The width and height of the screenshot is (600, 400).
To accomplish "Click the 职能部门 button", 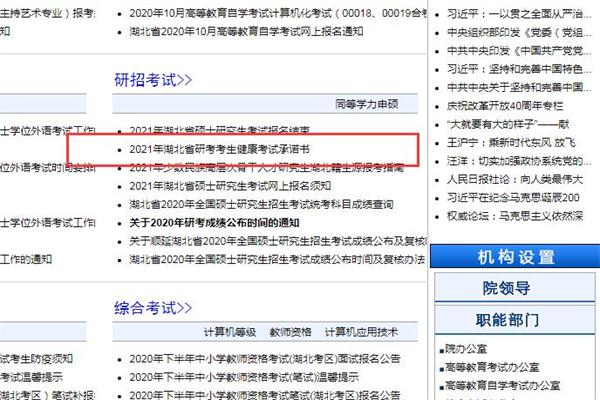I will [515, 319].
